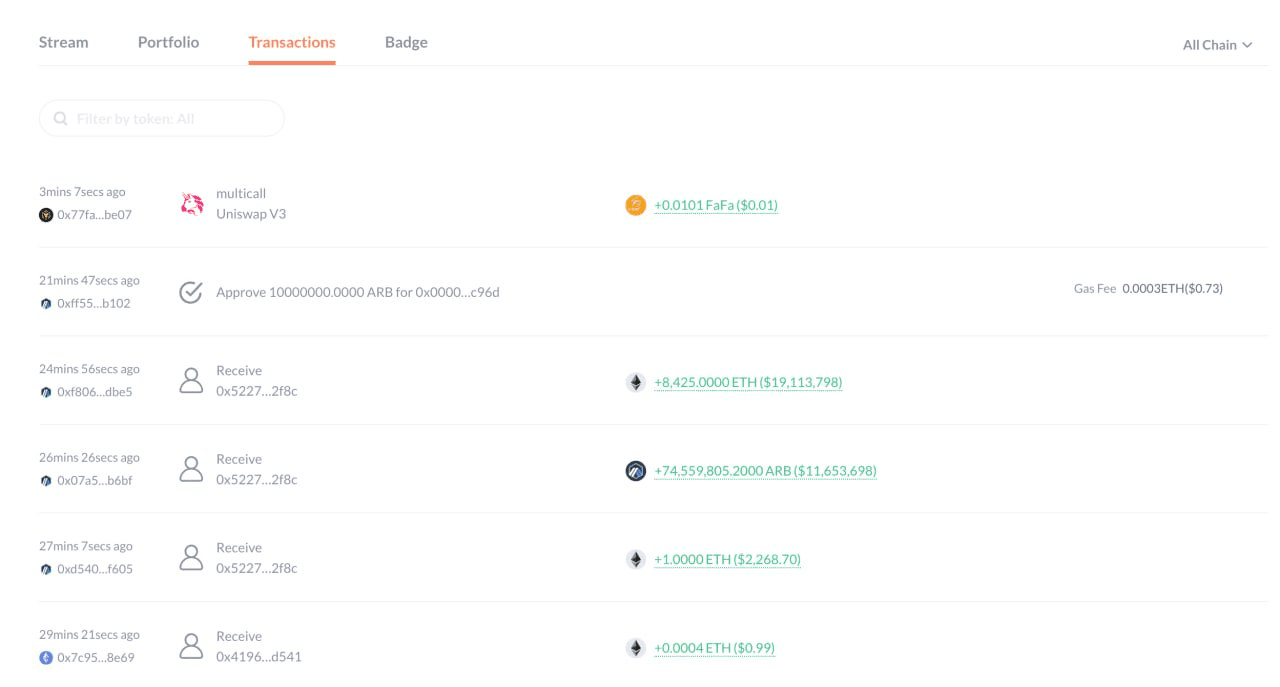Click the Approve 10000000.0000 ARB text
Screen dimensions: 1280x687
point(358,293)
